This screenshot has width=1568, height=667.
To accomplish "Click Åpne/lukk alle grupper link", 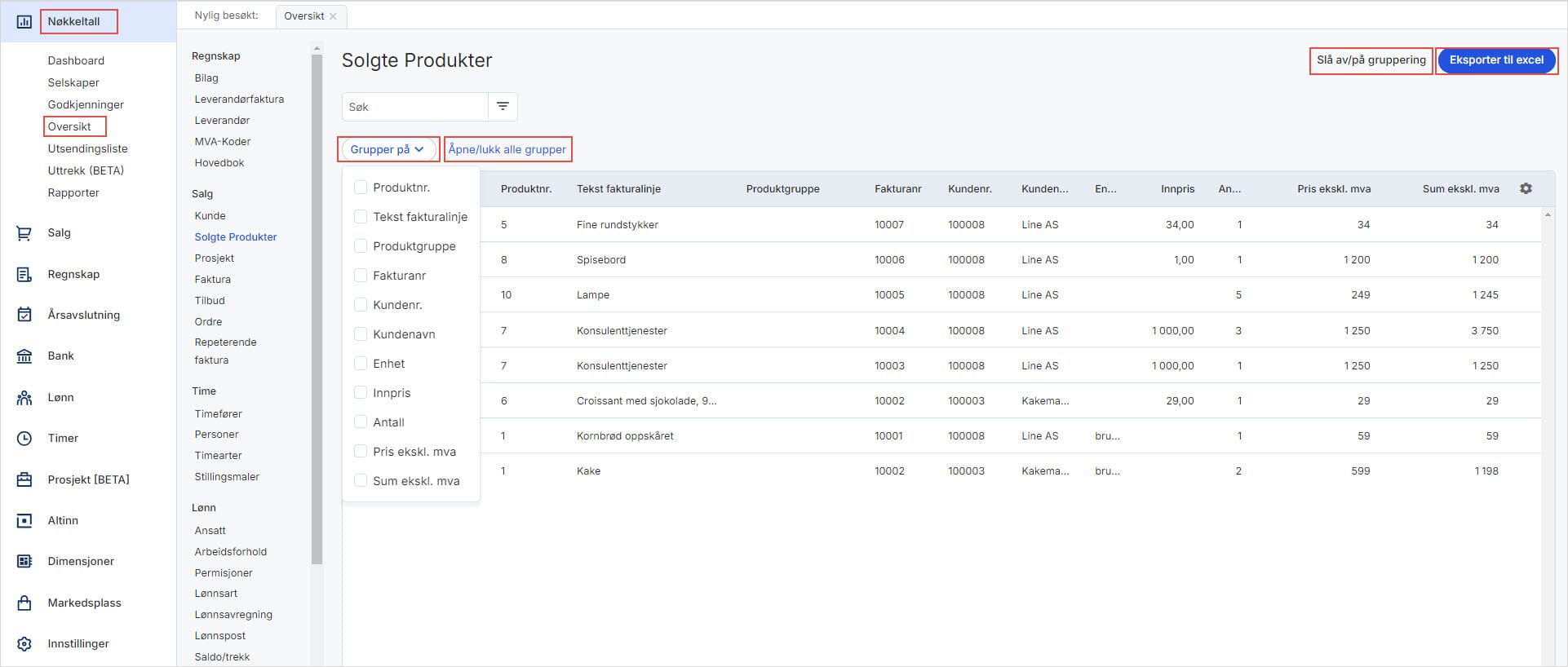I will tap(507, 149).
